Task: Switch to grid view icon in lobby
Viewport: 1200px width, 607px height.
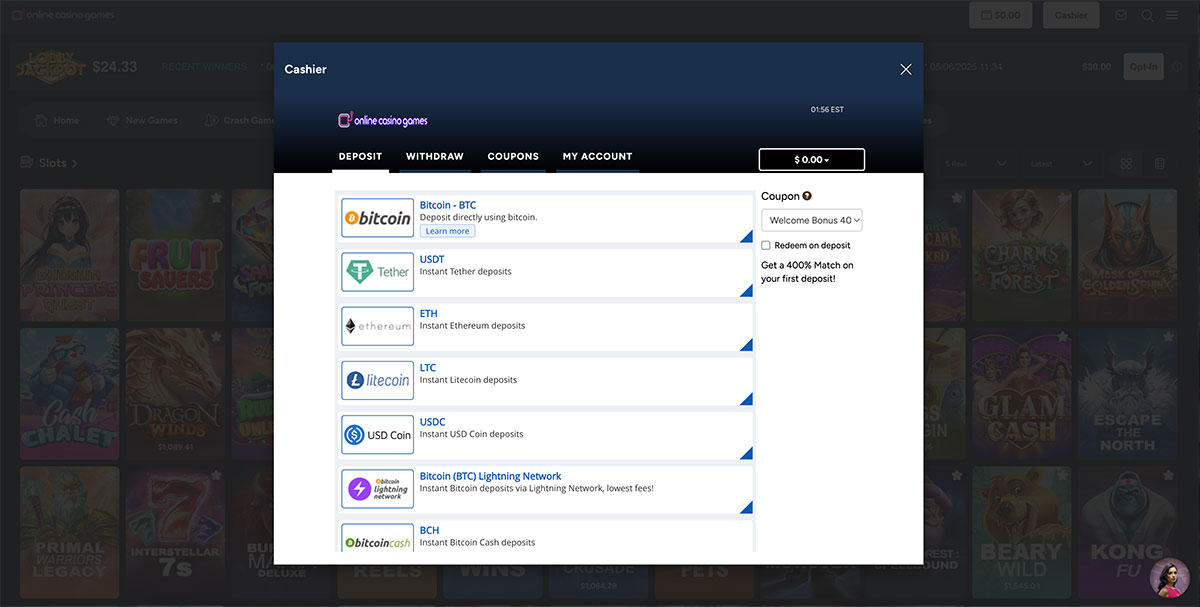Action: click(1127, 163)
